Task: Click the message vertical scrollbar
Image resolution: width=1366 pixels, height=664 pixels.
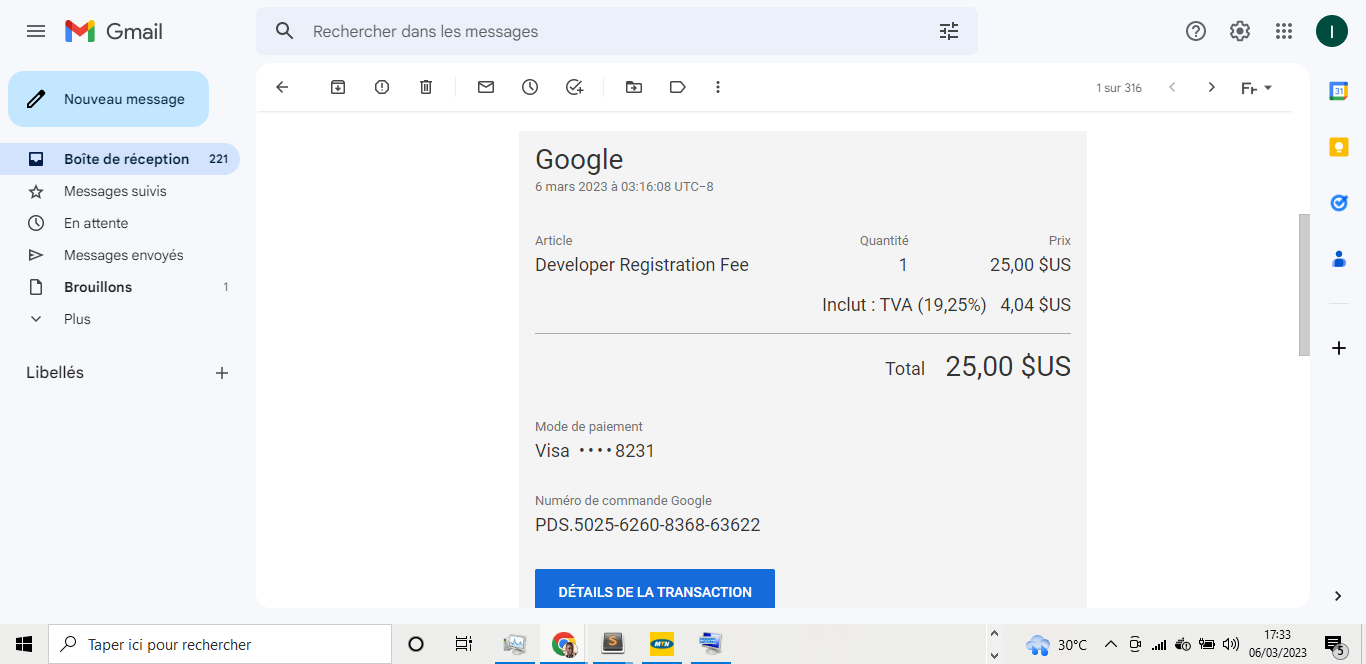Action: pos(1303,284)
